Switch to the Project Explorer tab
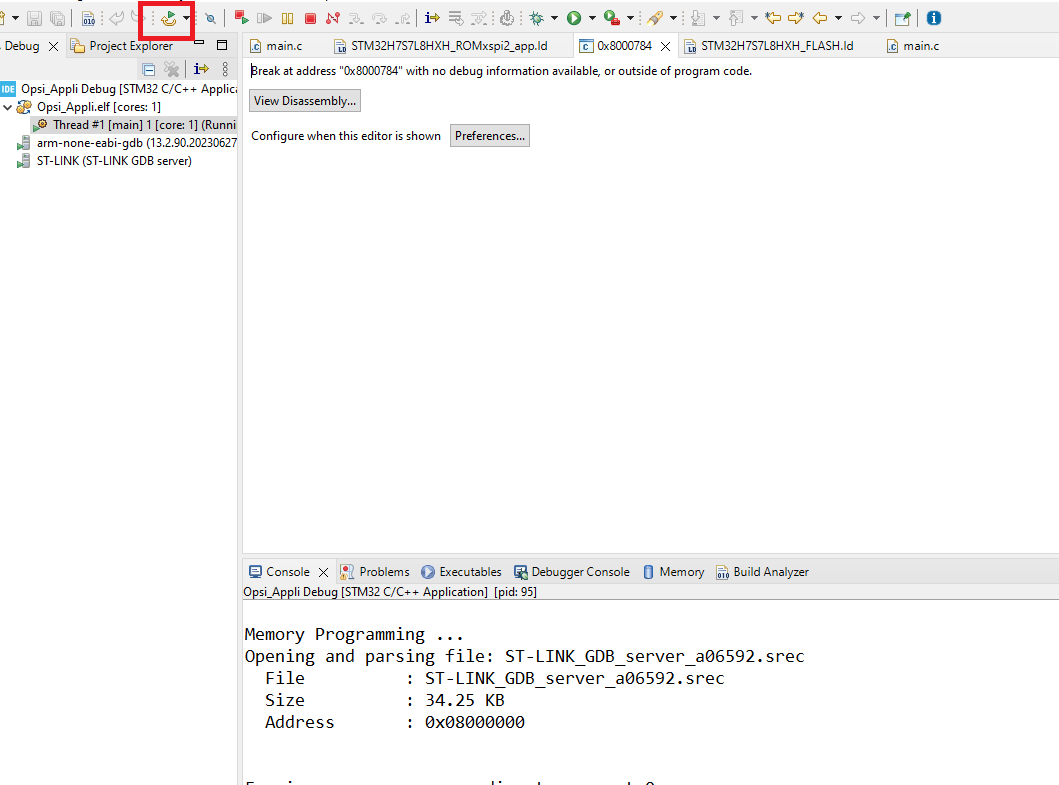This screenshot has height=785, width=1059. [x=130, y=45]
